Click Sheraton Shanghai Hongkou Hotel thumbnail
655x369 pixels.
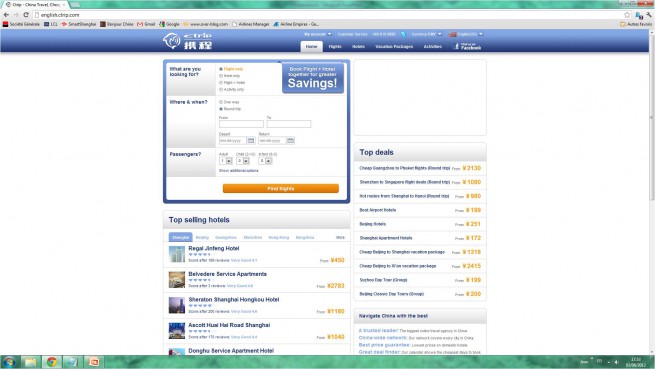coord(177,305)
